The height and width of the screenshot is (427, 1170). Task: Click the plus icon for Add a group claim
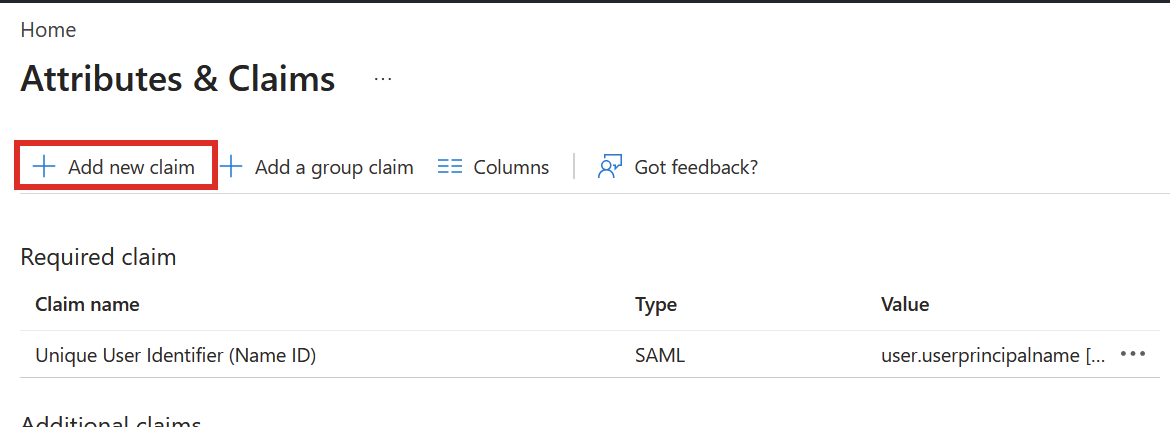pyautogui.click(x=231, y=167)
